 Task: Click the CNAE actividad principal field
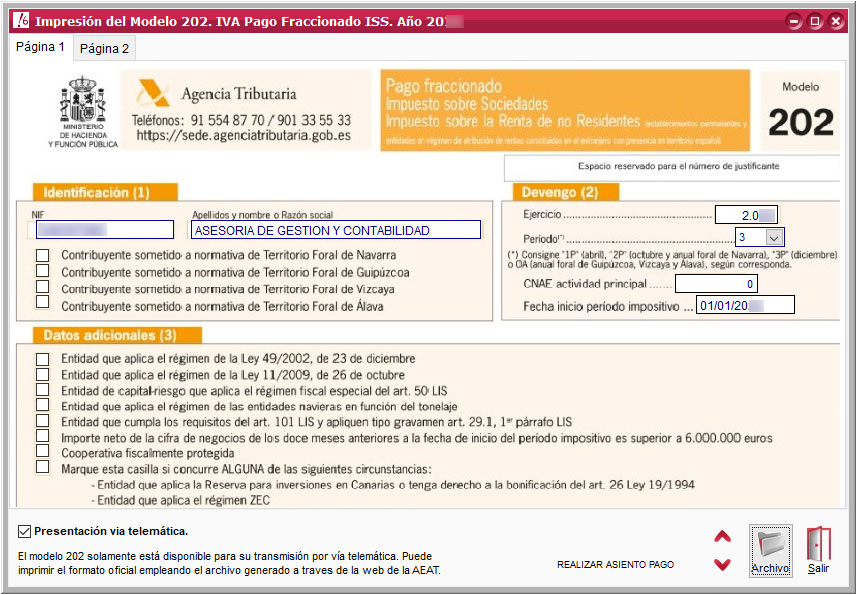click(x=746, y=284)
